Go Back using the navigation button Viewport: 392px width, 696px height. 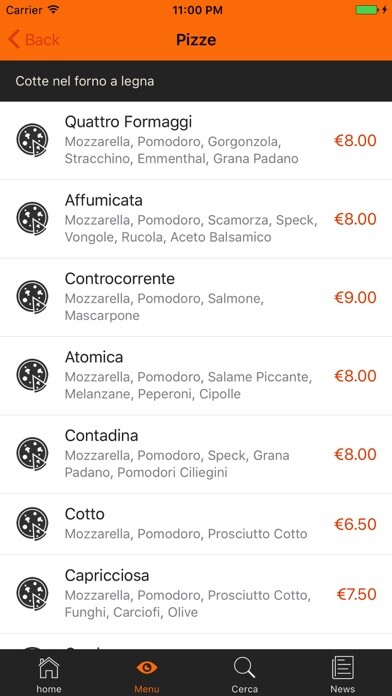click(x=34, y=40)
